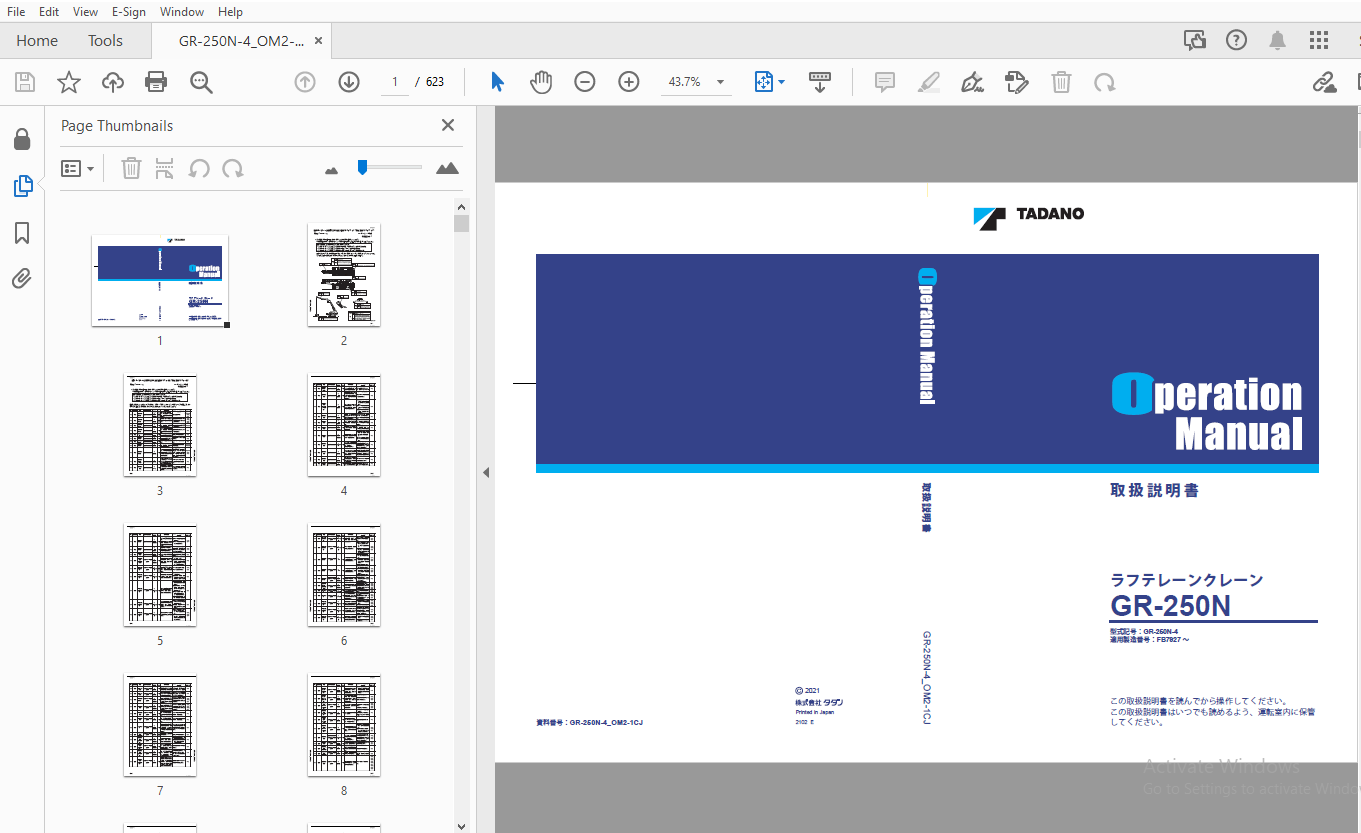Select page 8 thumbnail
1361x833 pixels.
pos(344,725)
